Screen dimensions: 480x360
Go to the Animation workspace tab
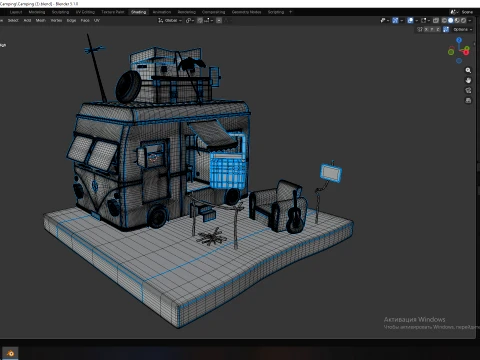point(162,12)
